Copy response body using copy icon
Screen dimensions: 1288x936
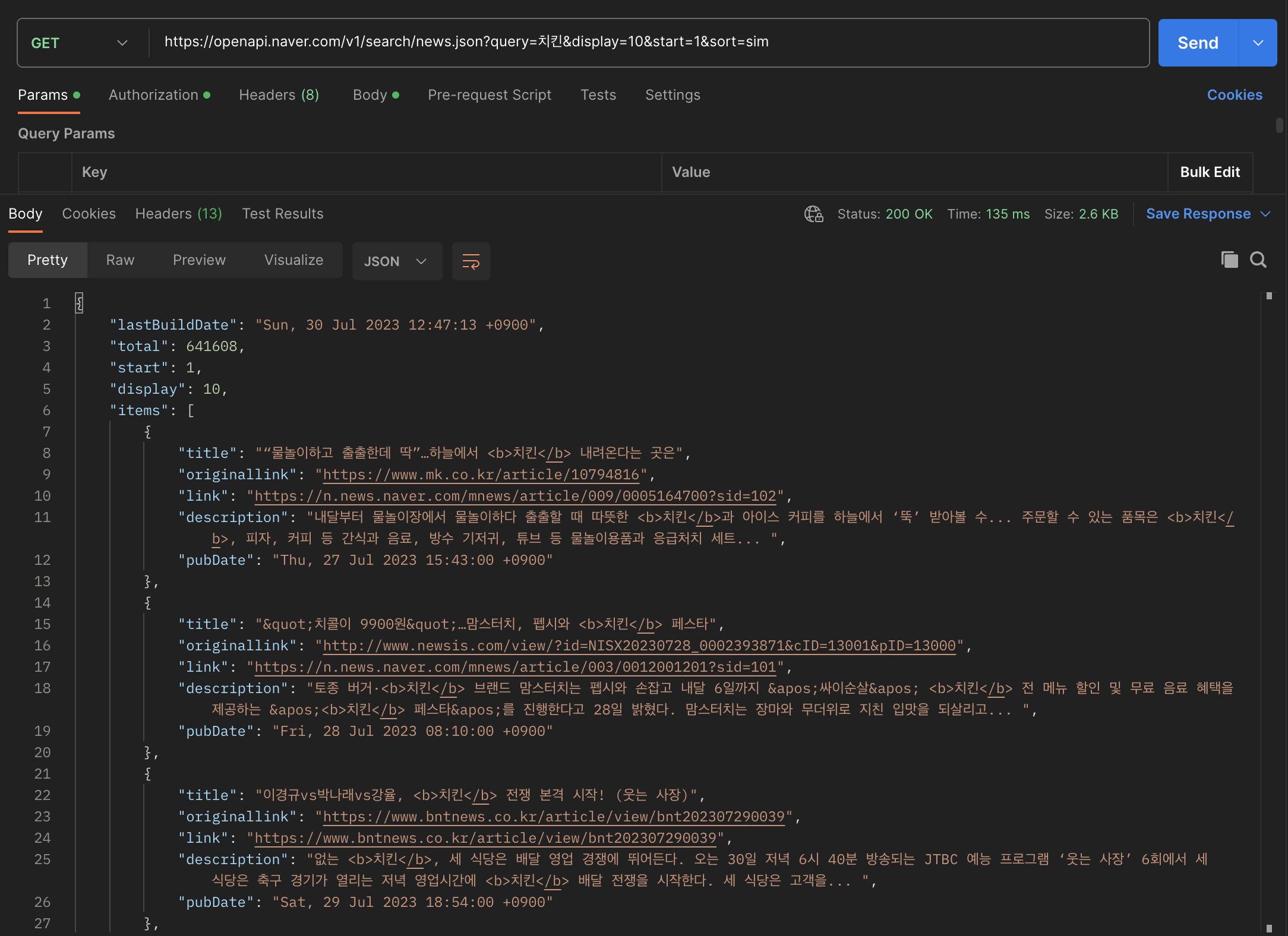coord(1229,260)
